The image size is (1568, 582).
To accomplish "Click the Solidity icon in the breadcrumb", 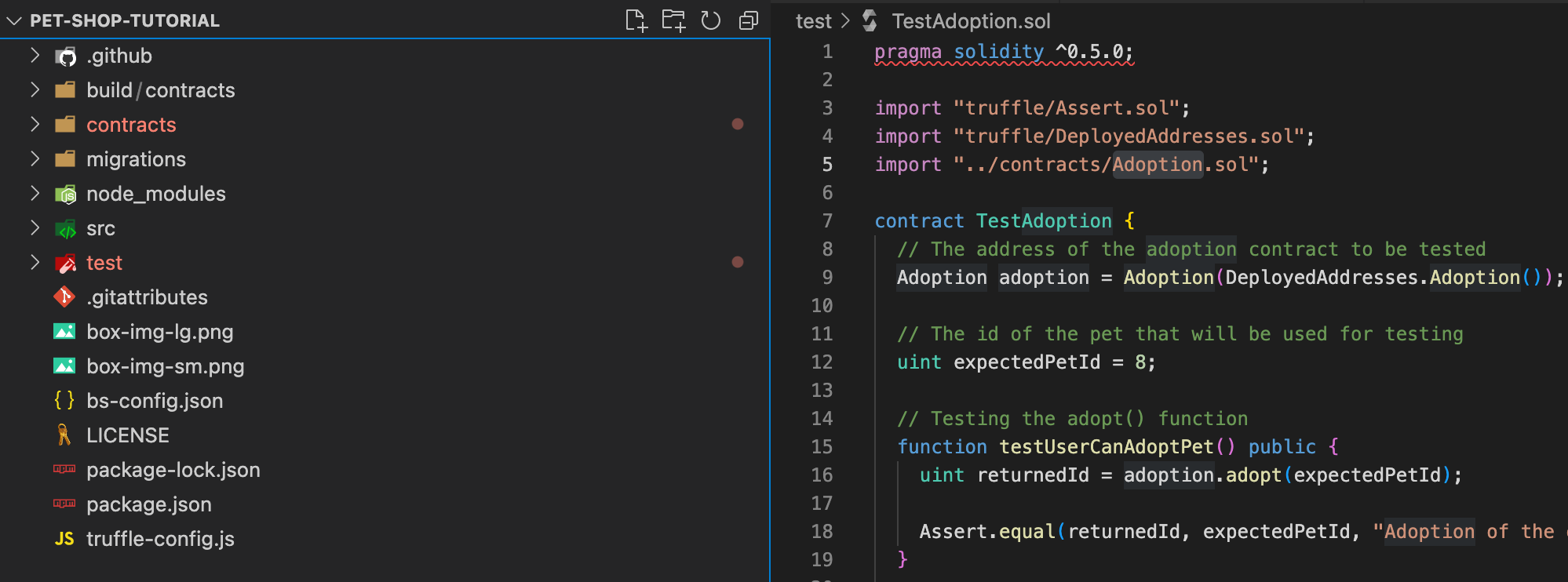I will [x=870, y=21].
